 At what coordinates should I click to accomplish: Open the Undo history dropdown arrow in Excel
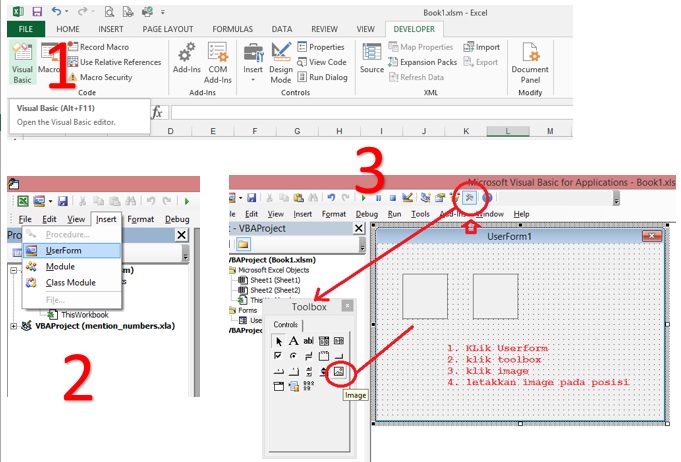[66, 12]
